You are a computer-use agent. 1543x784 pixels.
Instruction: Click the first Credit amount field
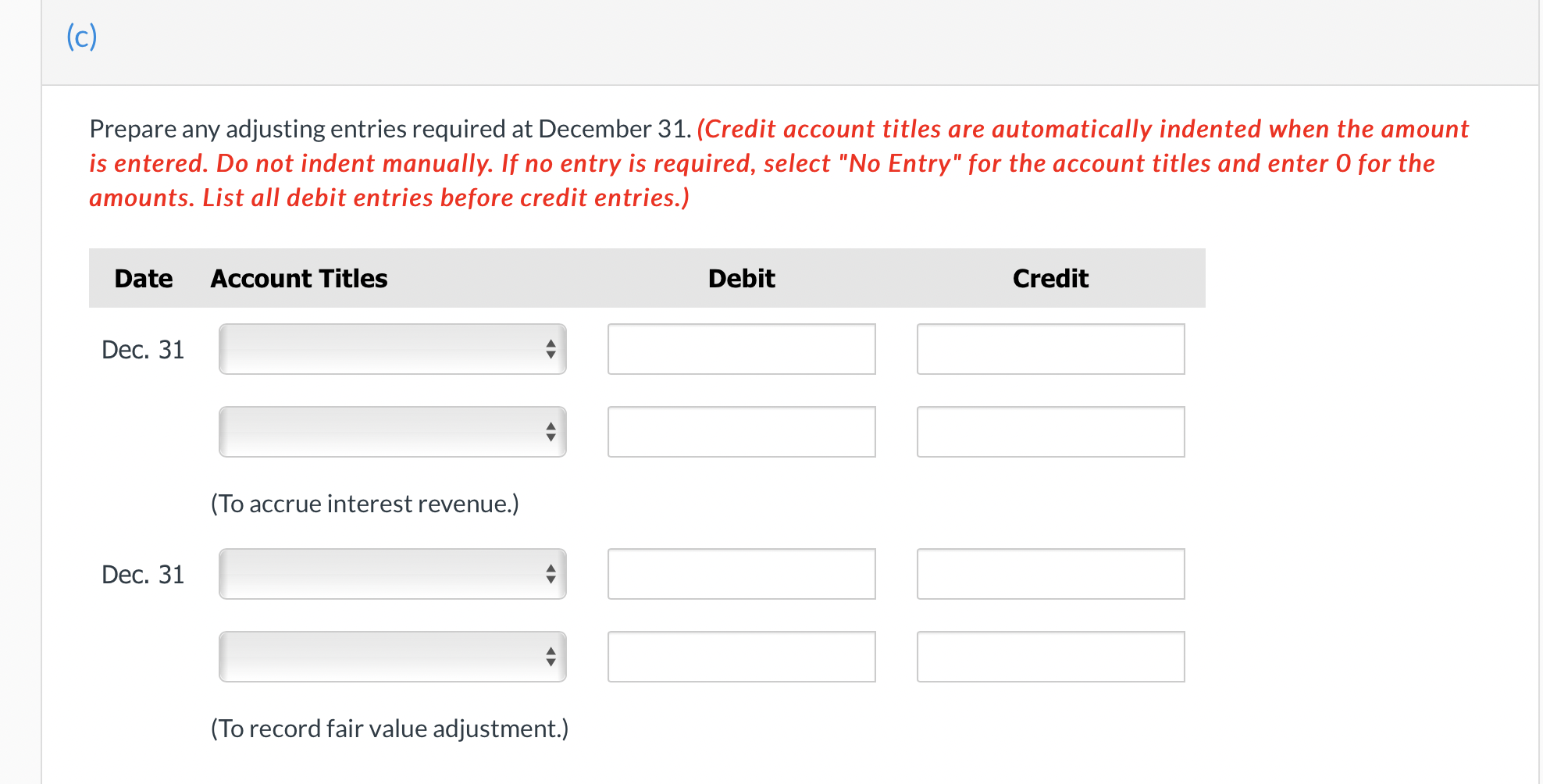coord(1049,349)
